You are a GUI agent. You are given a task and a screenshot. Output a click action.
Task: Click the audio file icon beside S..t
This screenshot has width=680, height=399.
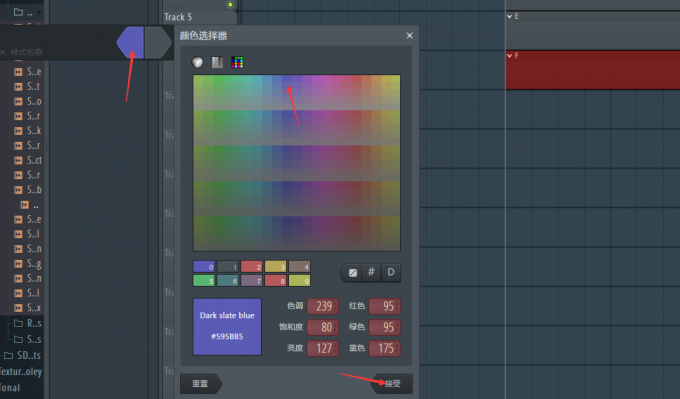click(x=18, y=86)
